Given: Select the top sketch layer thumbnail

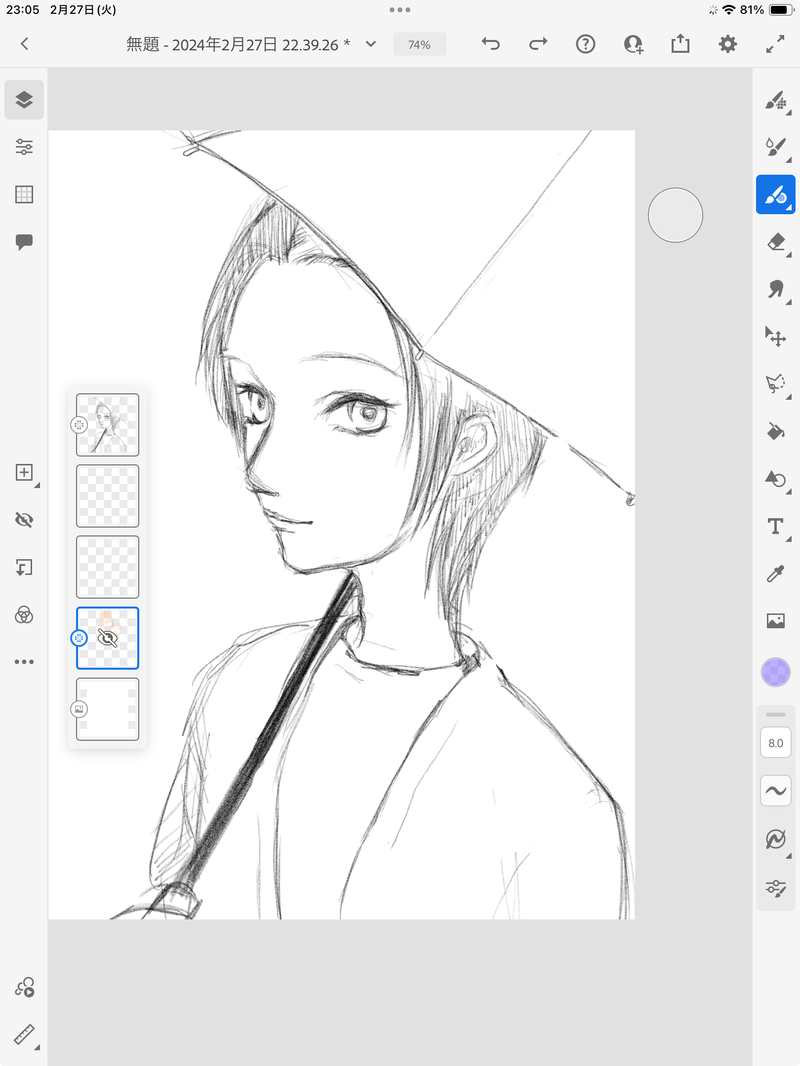Looking at the screenshot, I should [x=107, y=425].
